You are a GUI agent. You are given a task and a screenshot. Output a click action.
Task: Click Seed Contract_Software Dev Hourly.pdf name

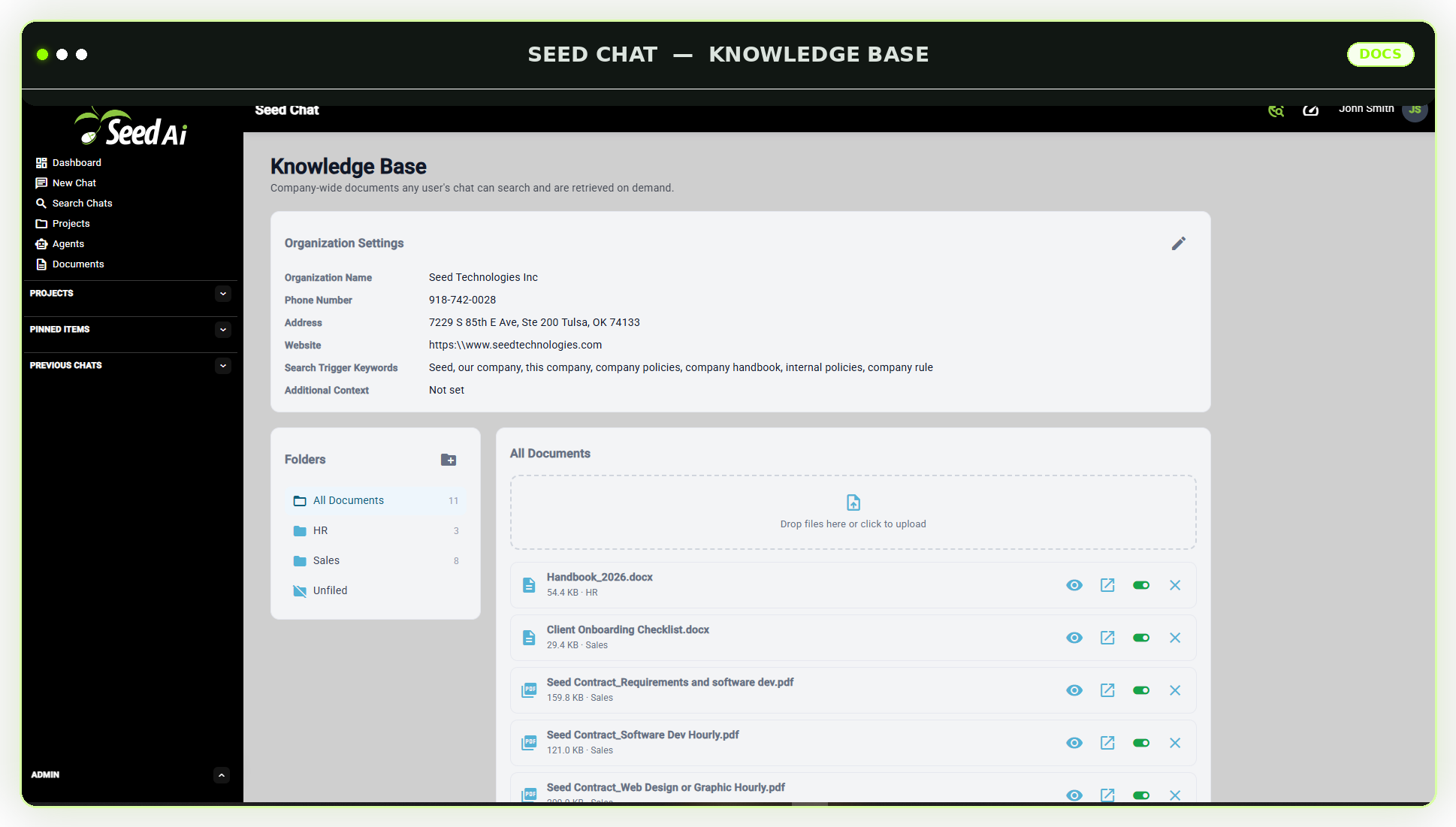(x=642, y=735)
